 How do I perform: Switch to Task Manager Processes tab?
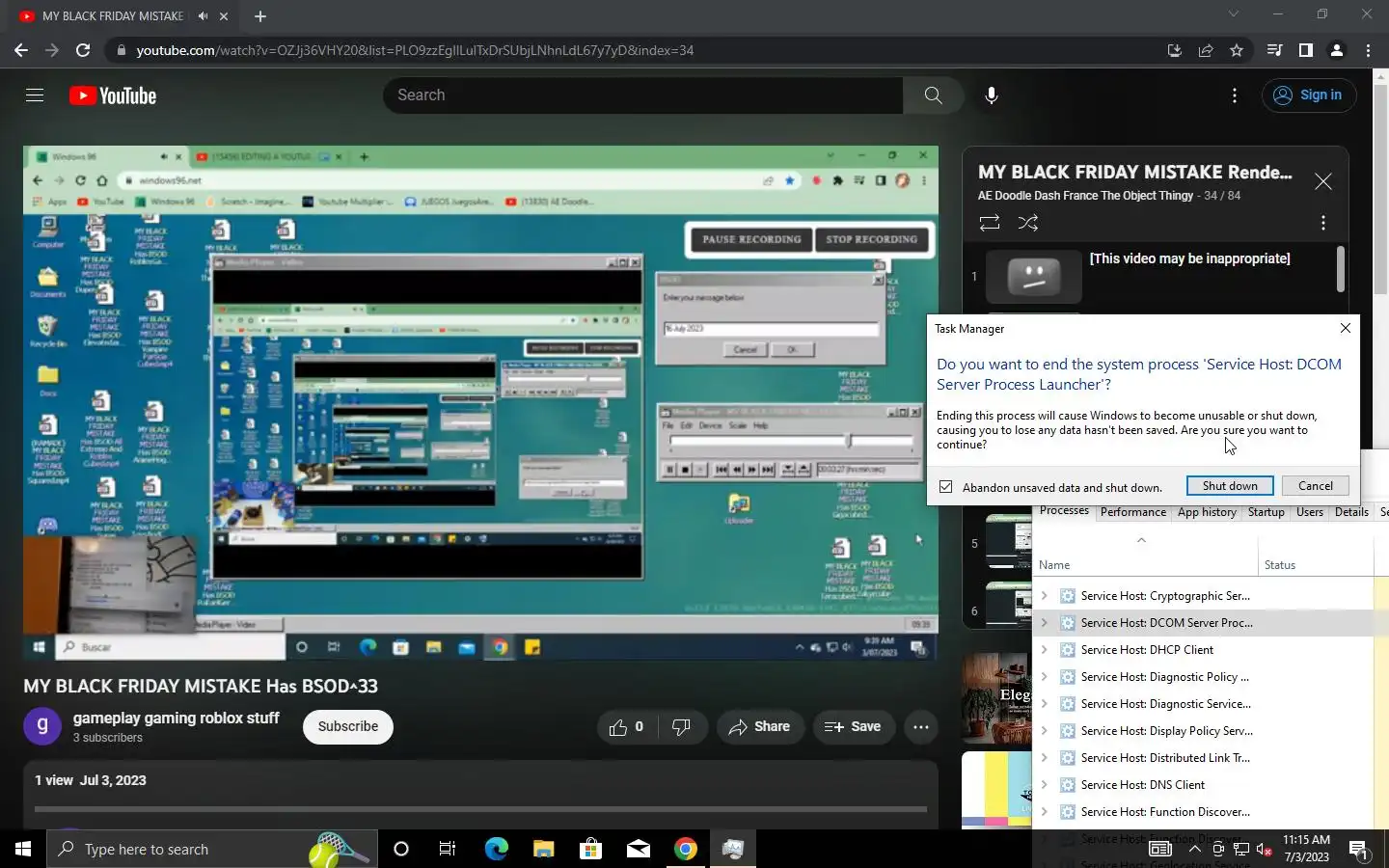click(1064, 511)
